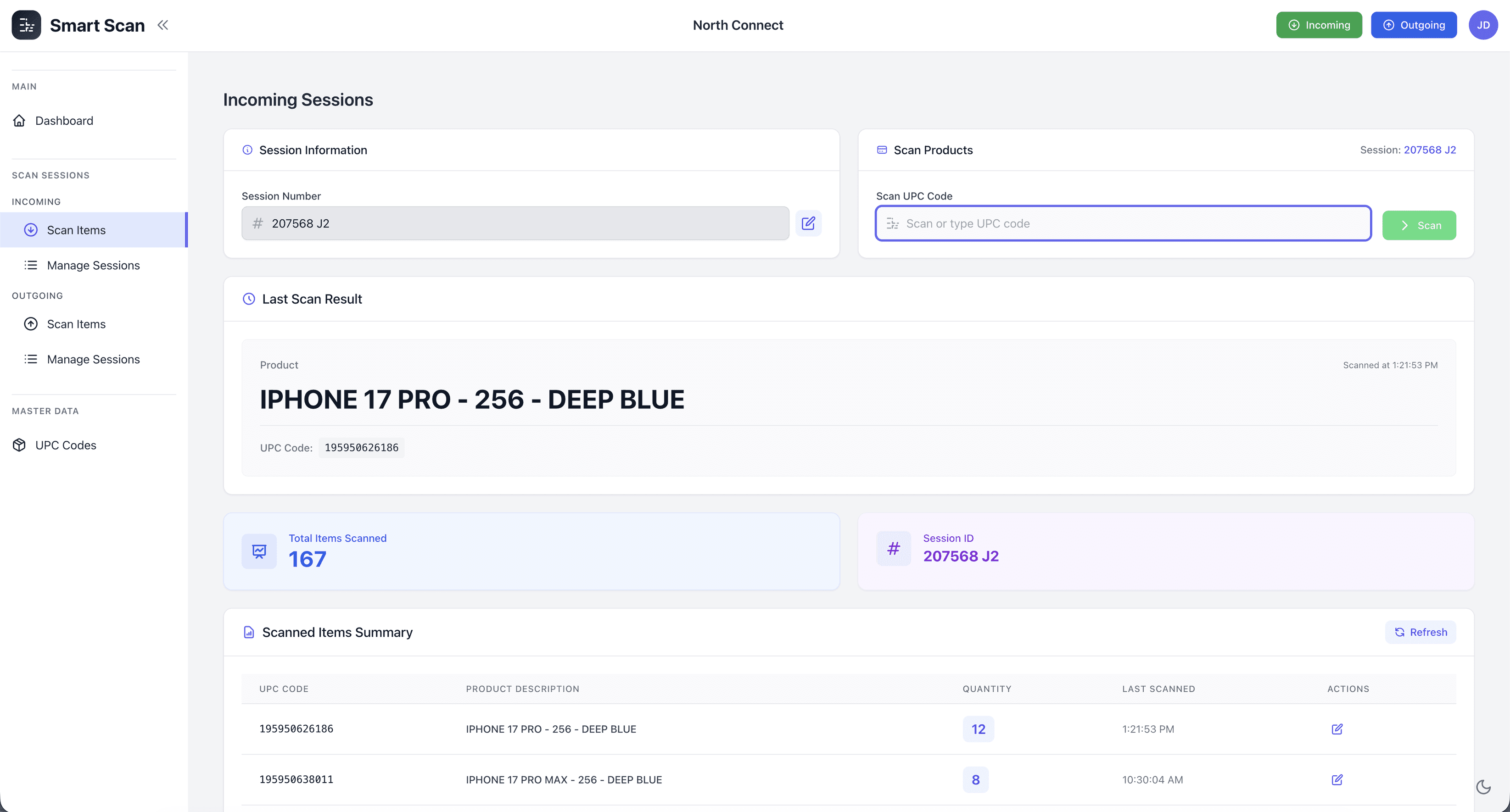Edit the session number pencil icon
This screenshot has width=1510, height=812.
[x=808, y=223]
